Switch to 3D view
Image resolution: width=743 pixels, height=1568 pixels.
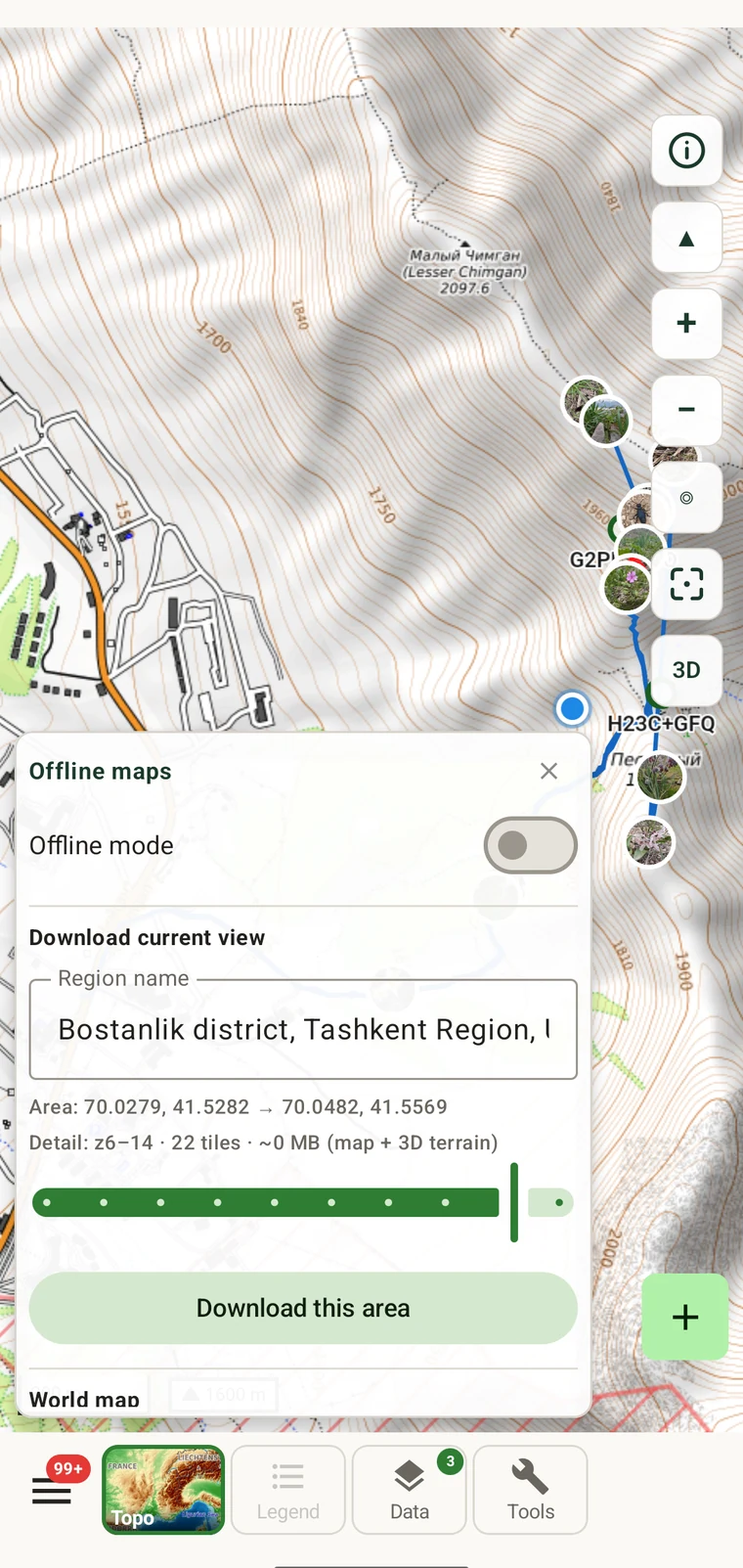tap(686, 670)
